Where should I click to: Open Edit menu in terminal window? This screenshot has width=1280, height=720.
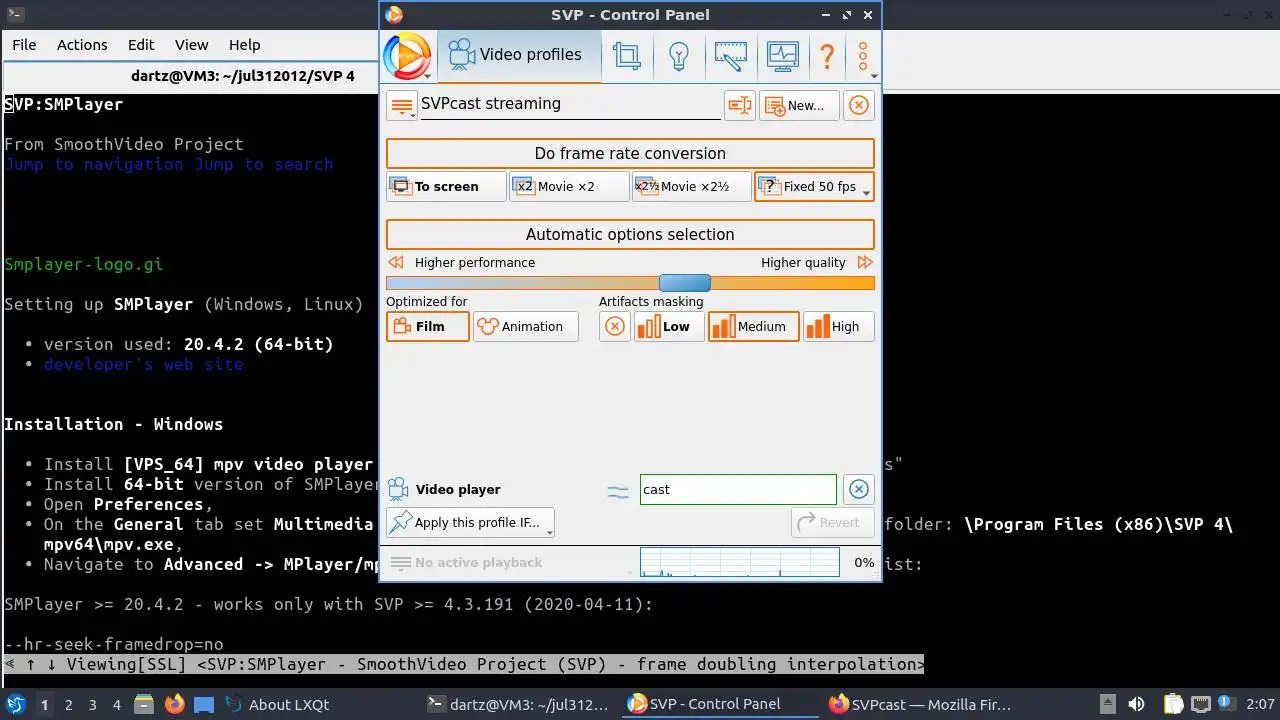coord(141,45)
